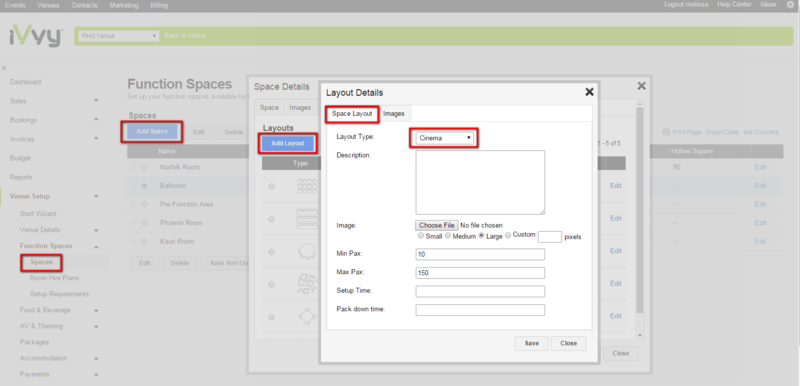Expand the Sales sidebar menu
This screenshot has width=800, height=386.
pyautogui.click(x=96, y=101)
